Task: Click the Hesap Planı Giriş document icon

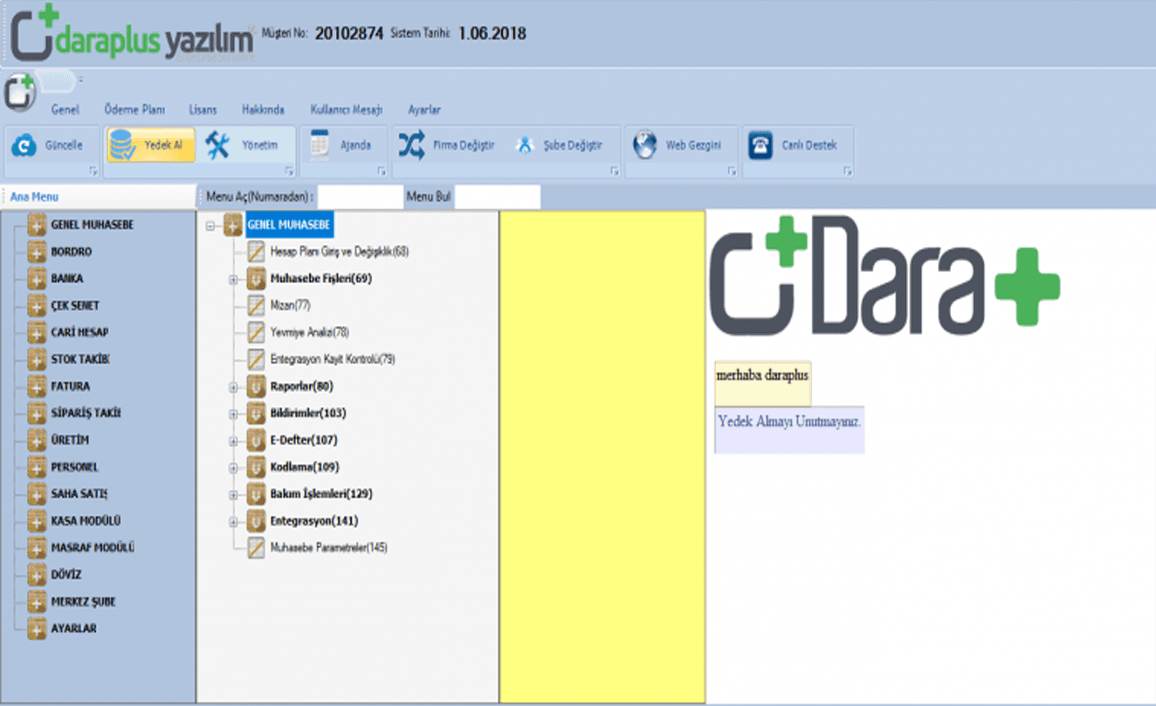Action: tap(256, 251)
